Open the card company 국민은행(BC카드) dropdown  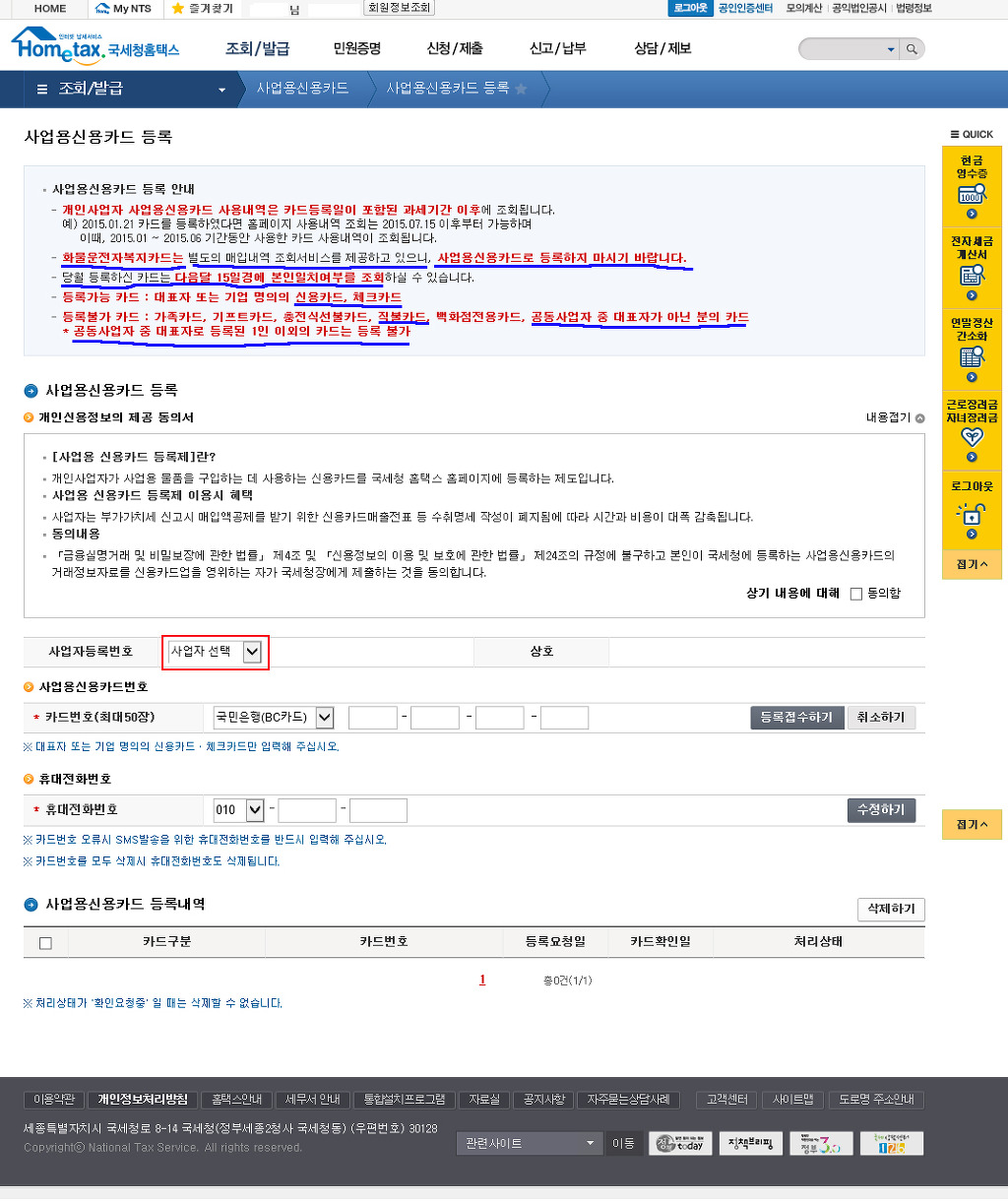274,718
